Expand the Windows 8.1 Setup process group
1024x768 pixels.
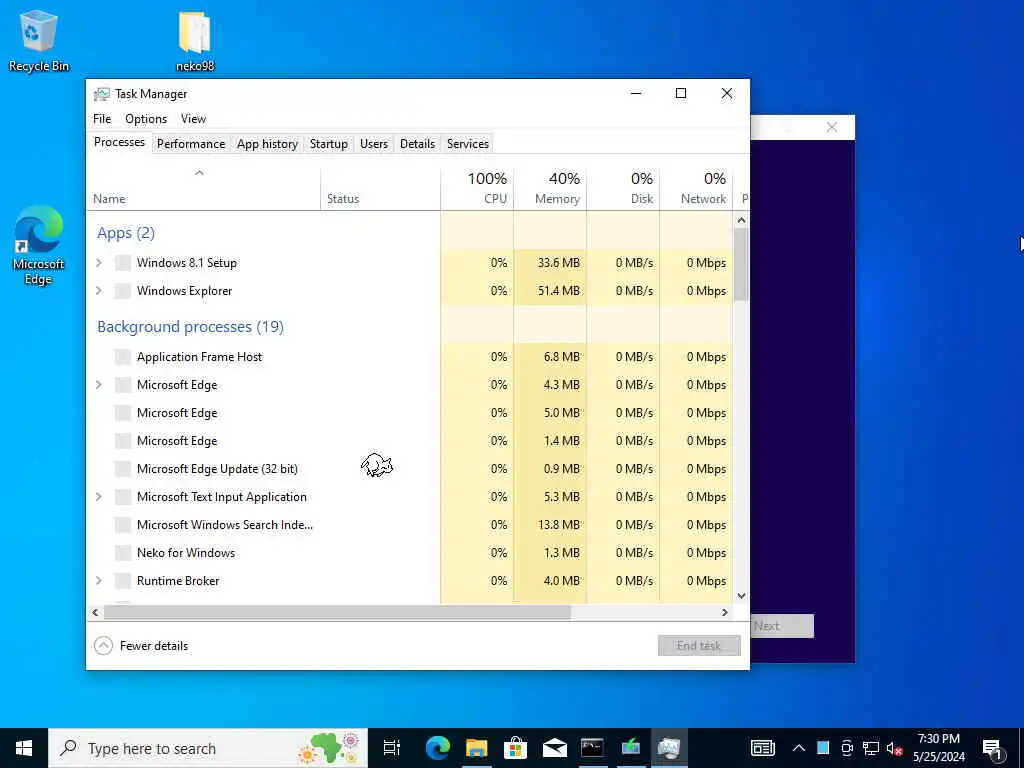tap(99, 263)
